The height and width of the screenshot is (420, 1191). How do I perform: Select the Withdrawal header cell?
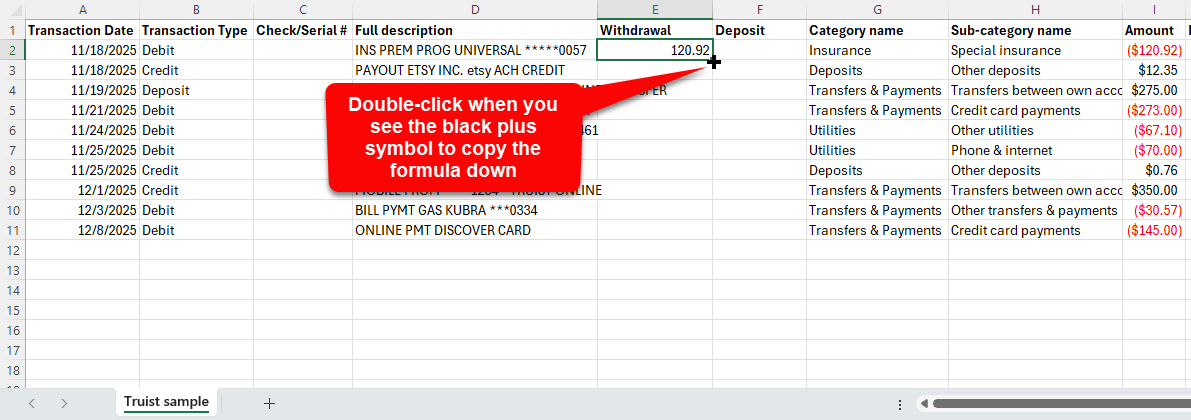(x=654, y=30)
